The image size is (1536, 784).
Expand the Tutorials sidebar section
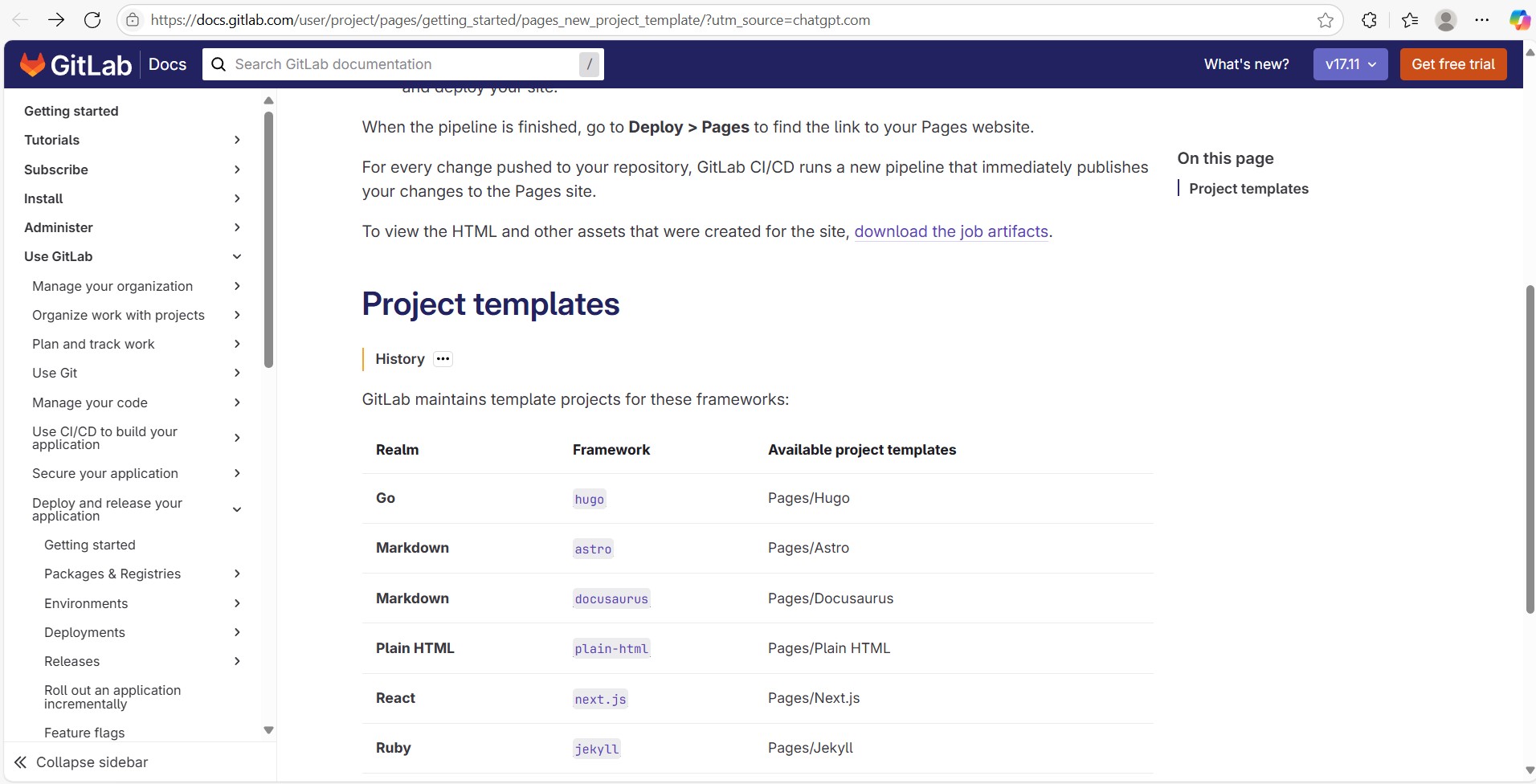[237, 140]
